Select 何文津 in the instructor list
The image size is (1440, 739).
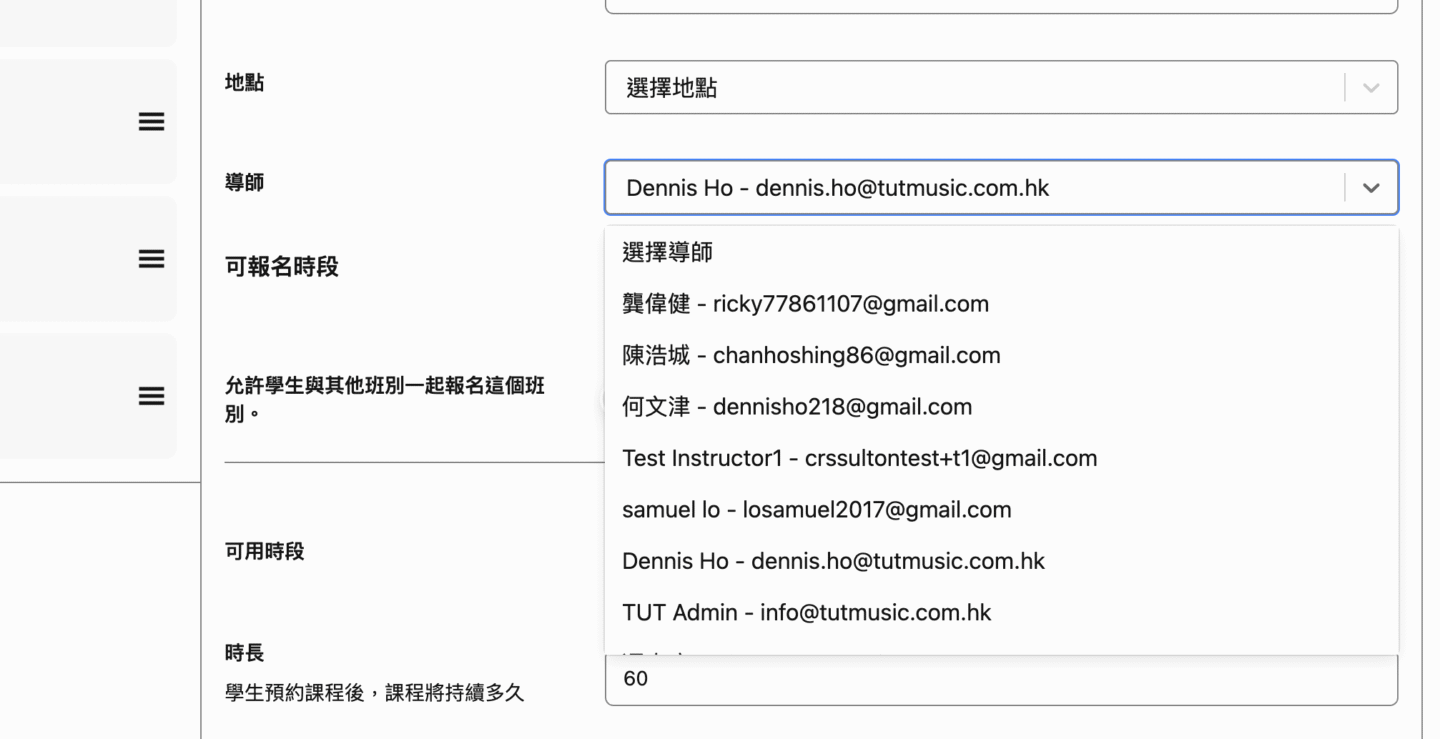(797, 407)
